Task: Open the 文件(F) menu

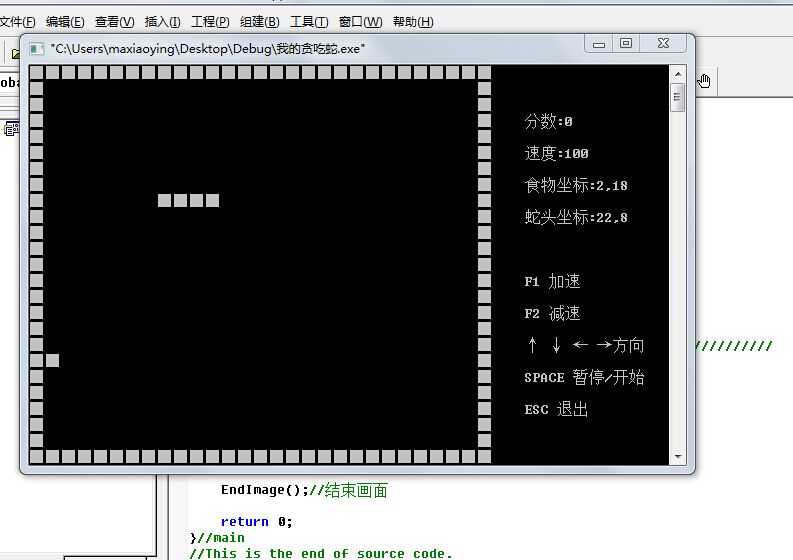Action: pyautogui.click(x=17, y=22)
